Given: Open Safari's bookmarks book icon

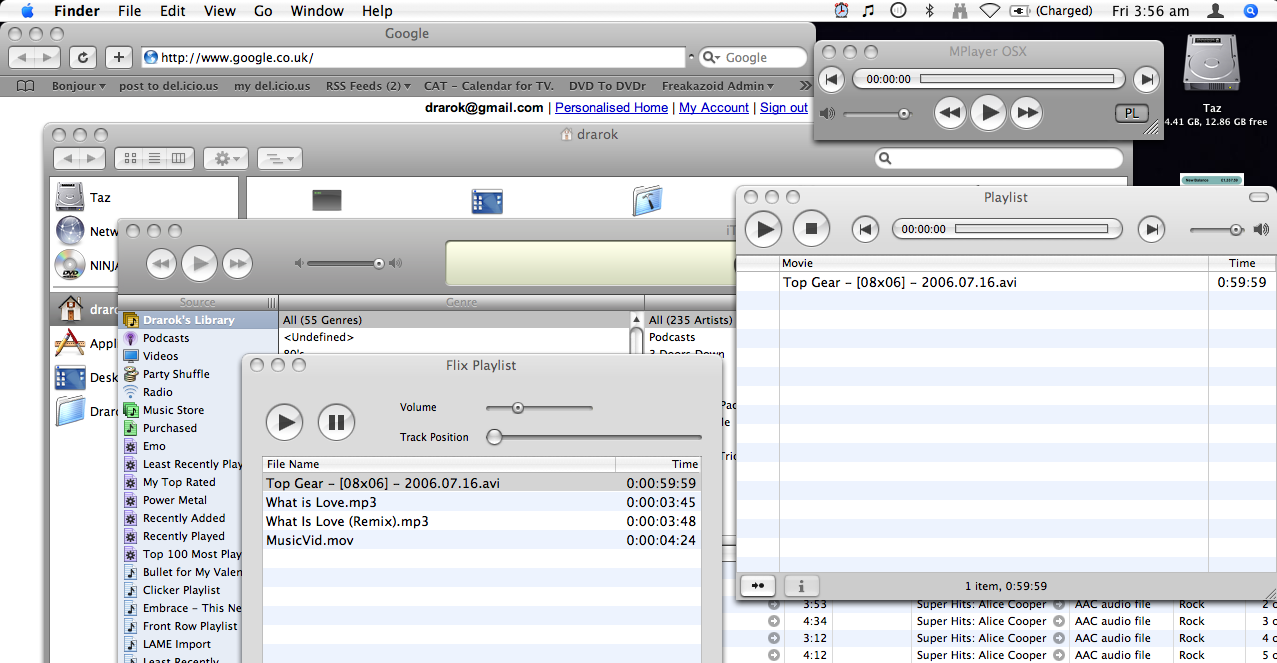Looking at the screenshot, I should click(25, 86).
